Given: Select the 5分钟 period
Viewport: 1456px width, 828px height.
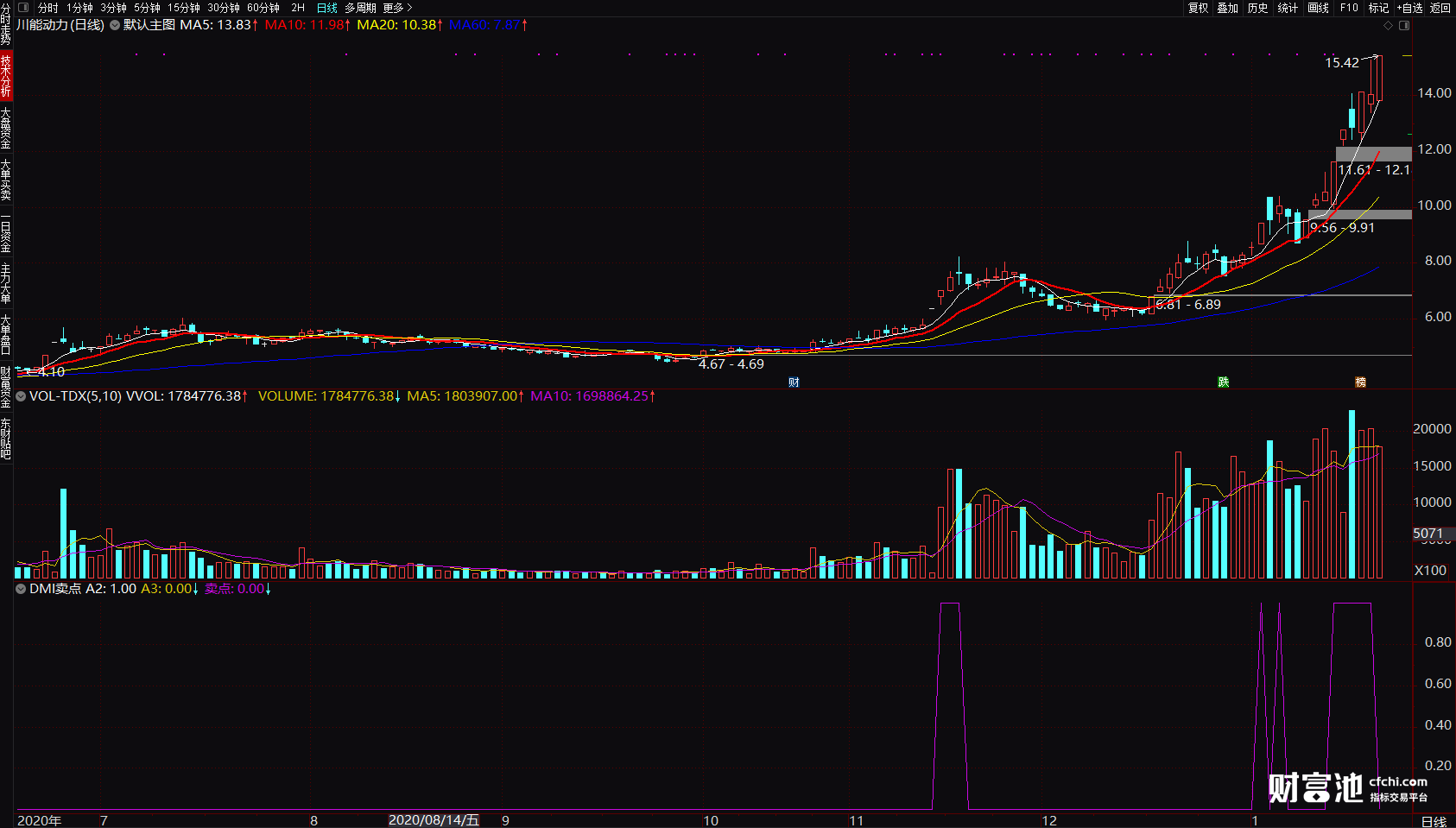Looking at the screenshot, I should (x=147, y=8).
